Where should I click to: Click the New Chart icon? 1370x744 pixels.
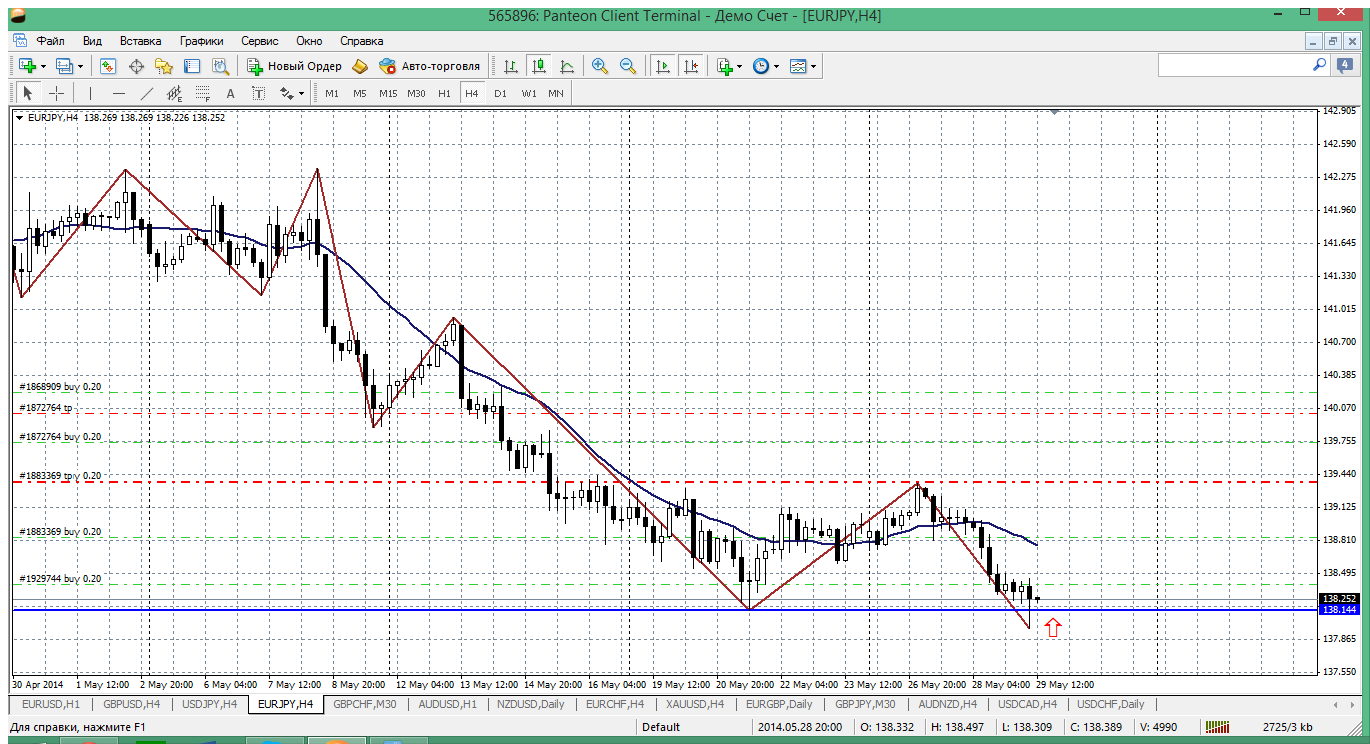click(27, 66)
